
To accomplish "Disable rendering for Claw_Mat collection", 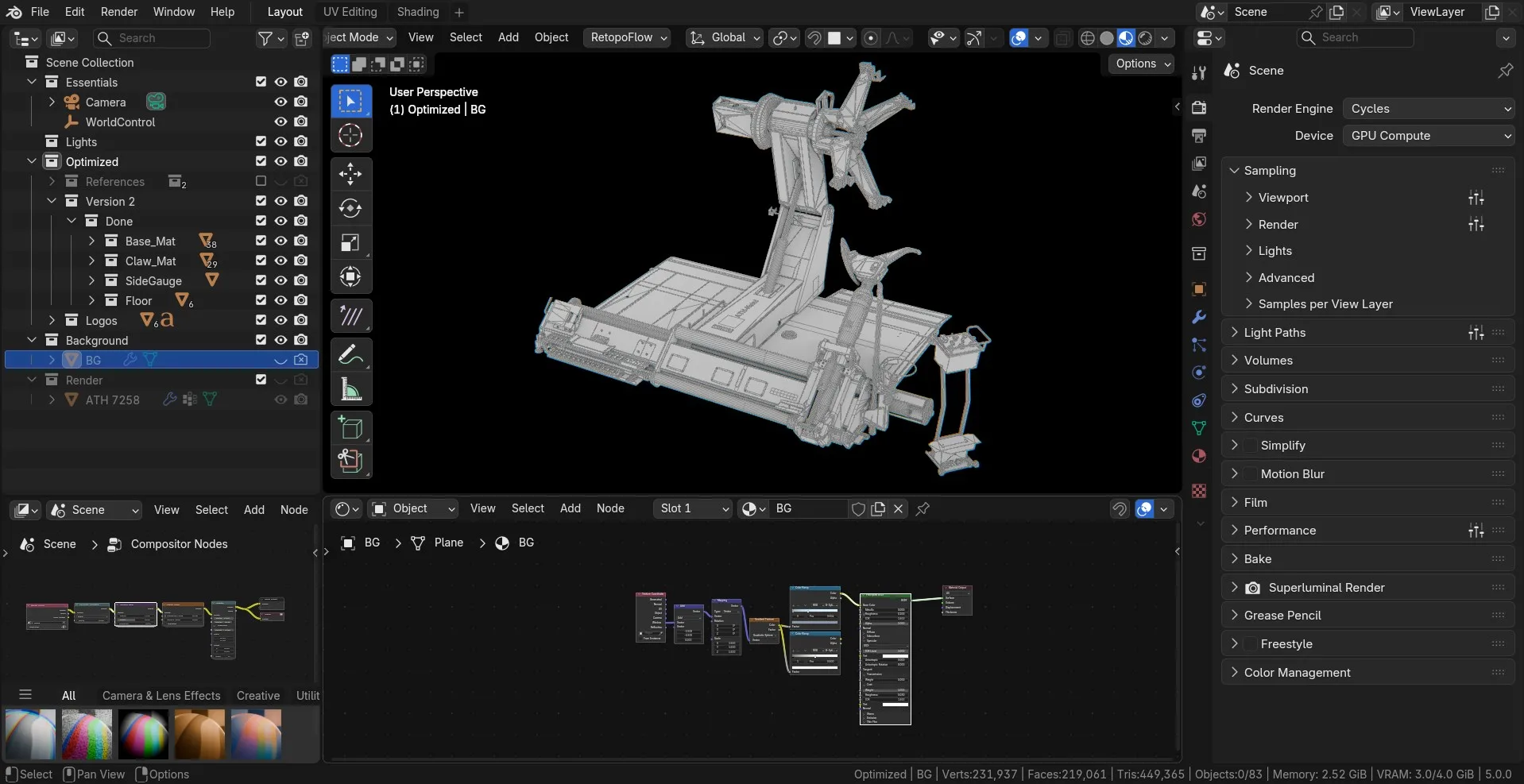I will 301,261.
